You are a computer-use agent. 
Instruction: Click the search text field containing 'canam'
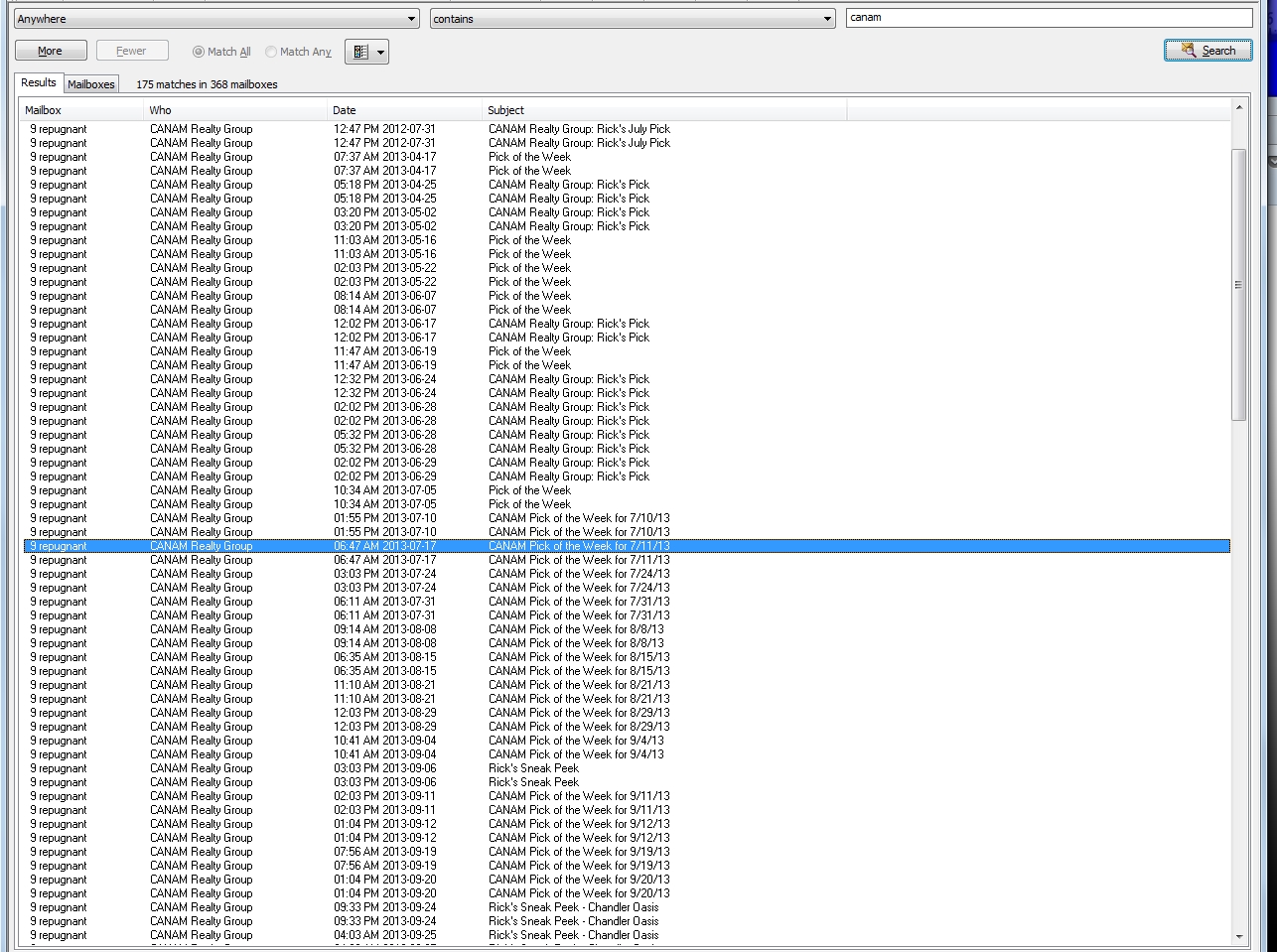(1050, 18)
